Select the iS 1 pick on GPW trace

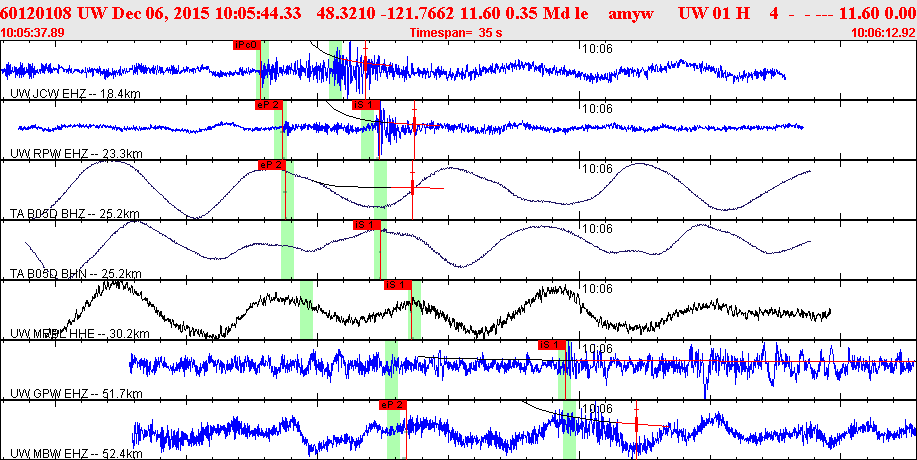[552, 345]
